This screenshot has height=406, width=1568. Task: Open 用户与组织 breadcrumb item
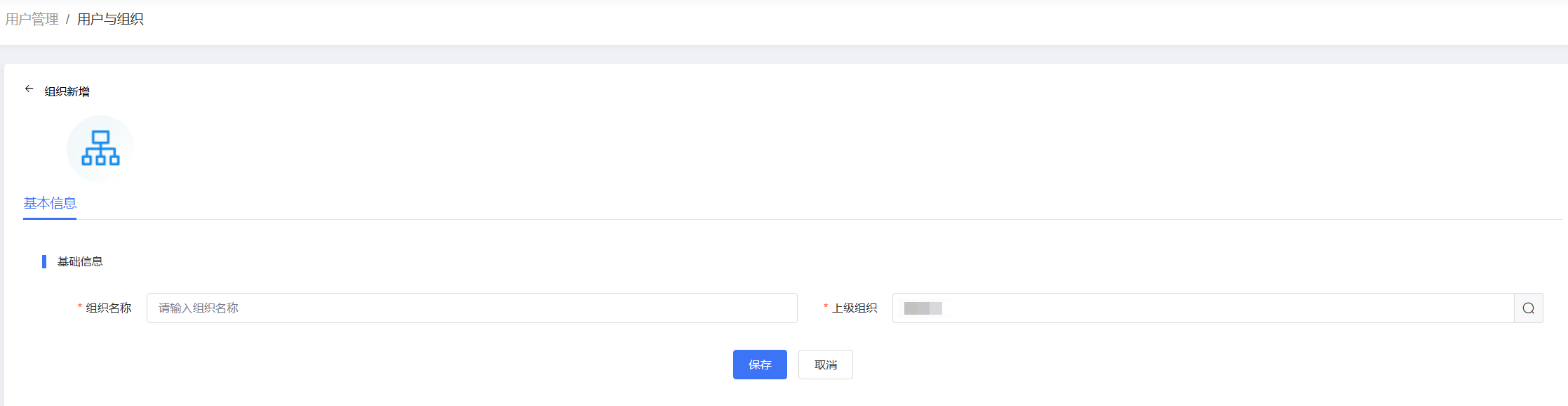coord(110,20)
